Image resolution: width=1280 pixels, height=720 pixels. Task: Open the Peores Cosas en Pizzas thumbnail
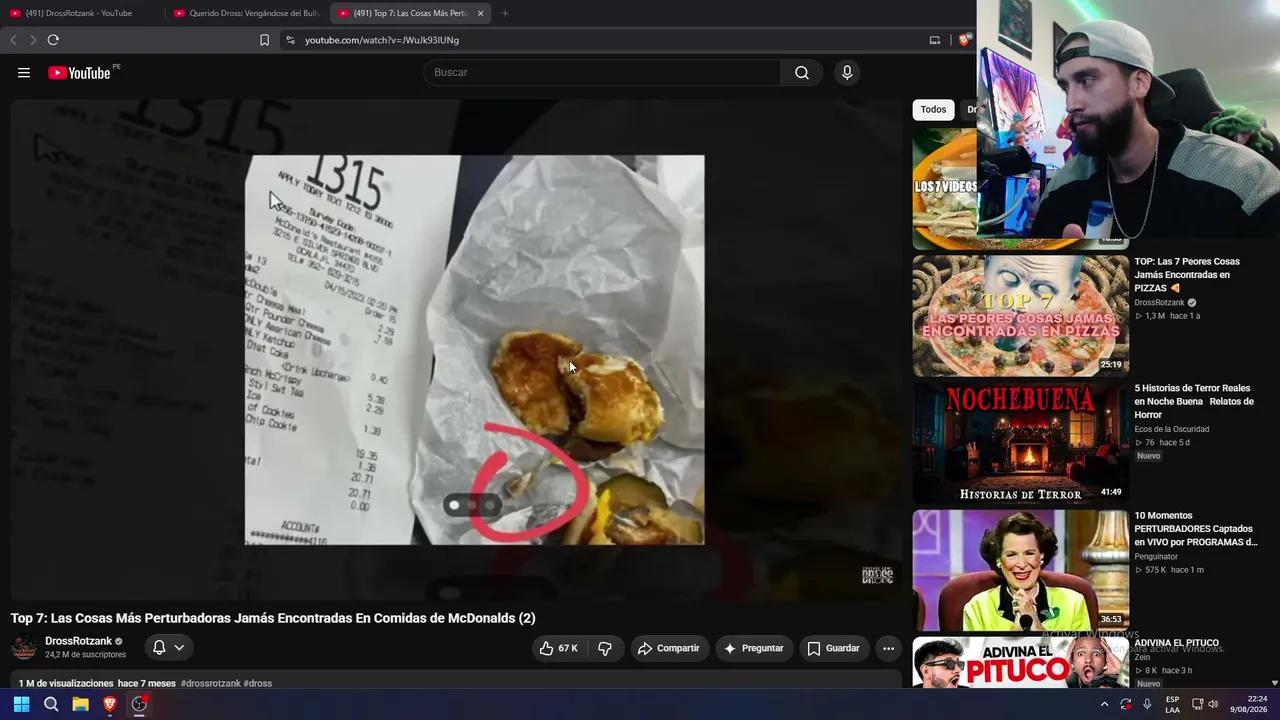click(x=1020, y=315)
